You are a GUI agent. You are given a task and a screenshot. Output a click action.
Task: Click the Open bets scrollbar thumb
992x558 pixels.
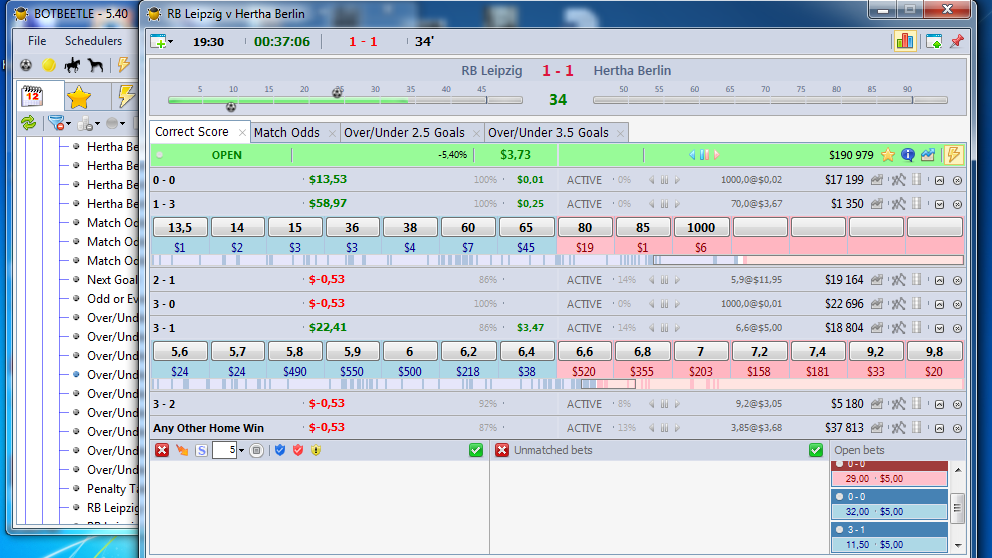(x=957, y=509)
